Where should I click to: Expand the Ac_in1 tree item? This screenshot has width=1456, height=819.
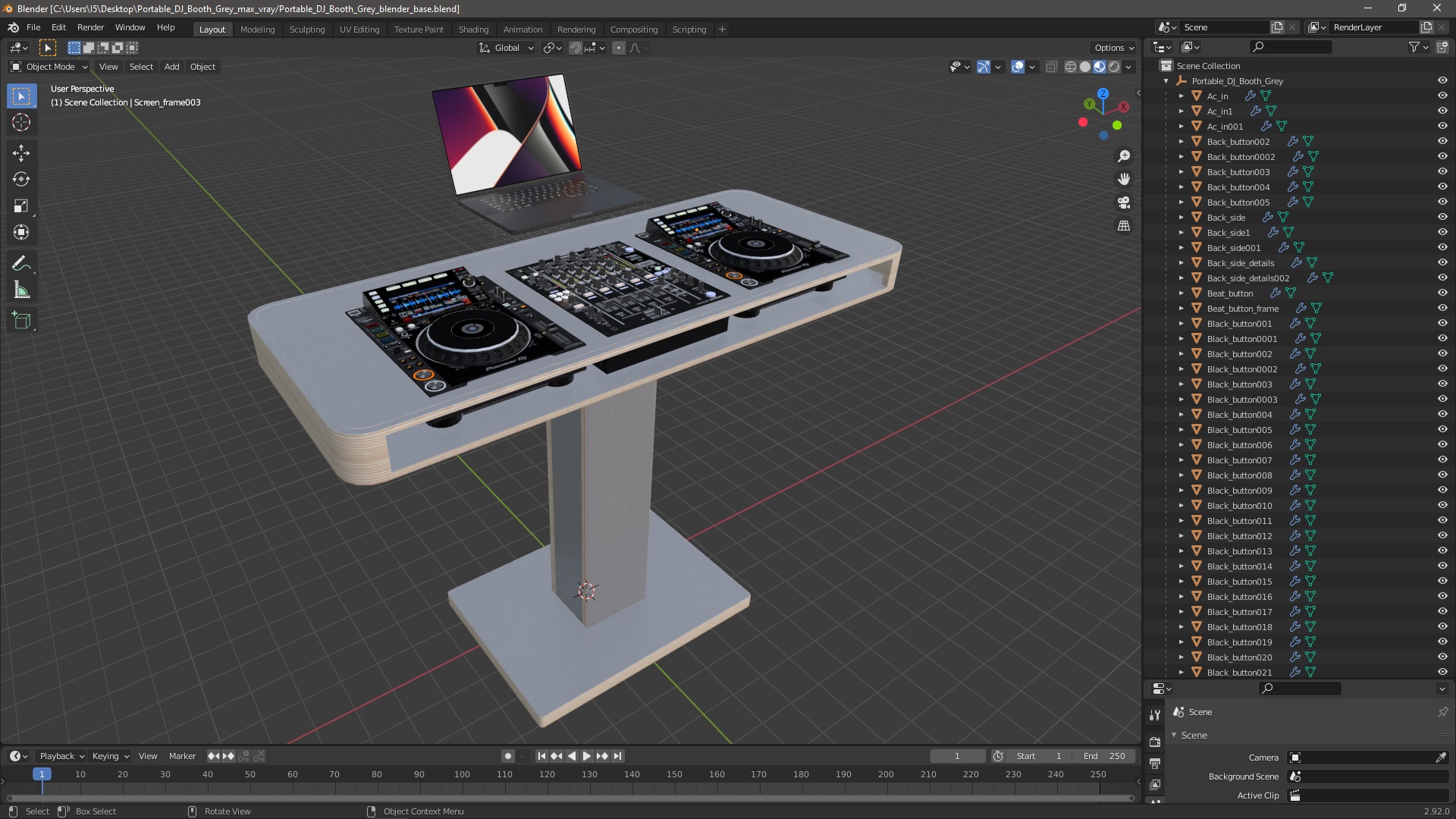pos(1181,111)
